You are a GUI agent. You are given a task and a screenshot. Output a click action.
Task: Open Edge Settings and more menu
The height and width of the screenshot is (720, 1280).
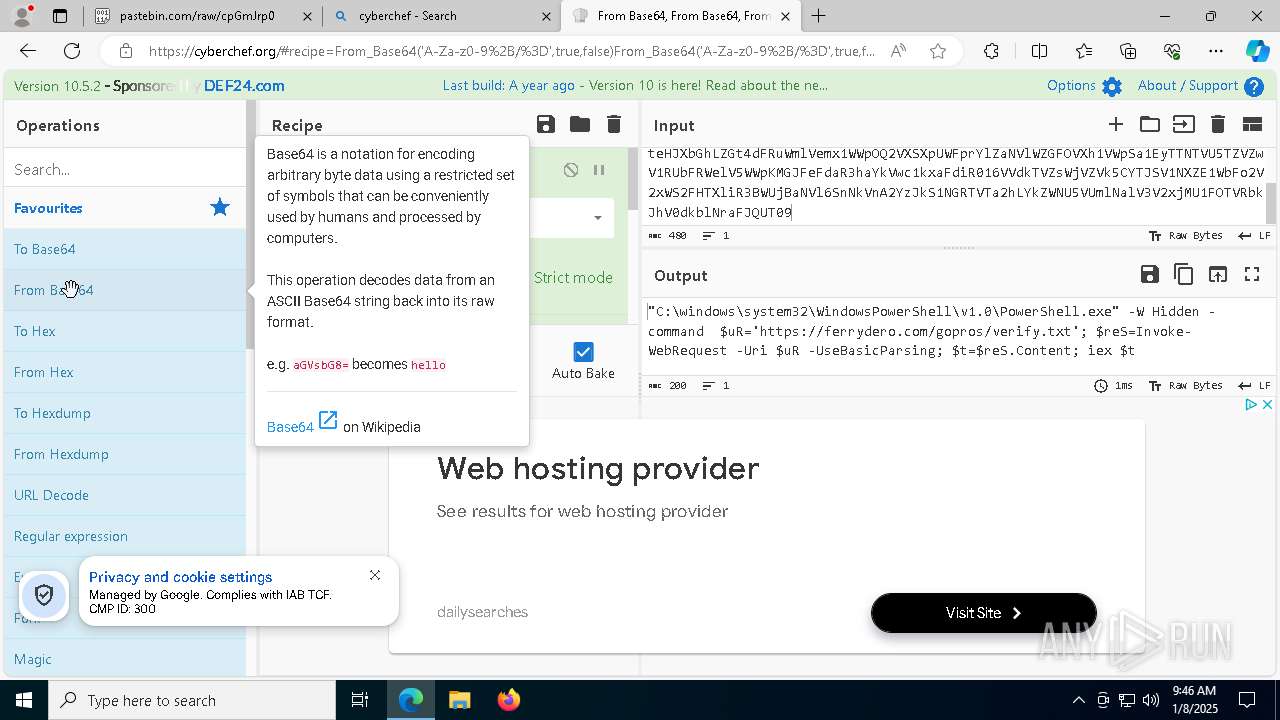pos(1216,51)
